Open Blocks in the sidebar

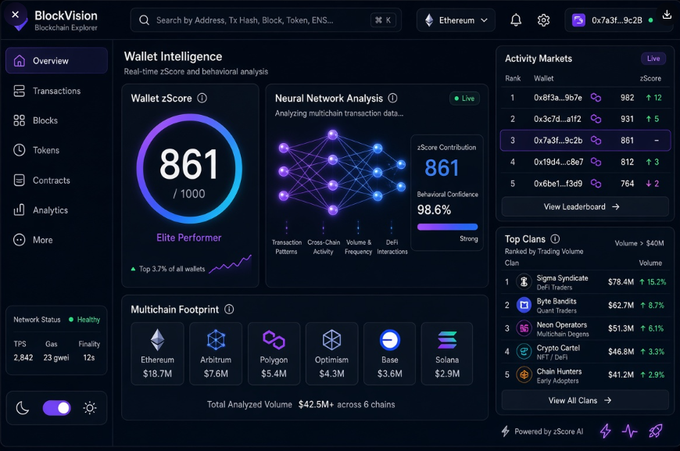click(x=56, y=121)
